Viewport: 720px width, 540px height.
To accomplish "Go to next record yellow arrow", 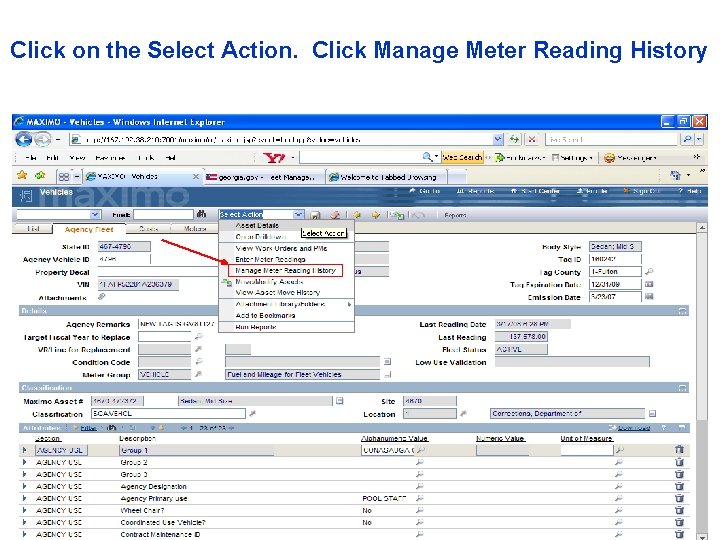I will pos(376,215).
